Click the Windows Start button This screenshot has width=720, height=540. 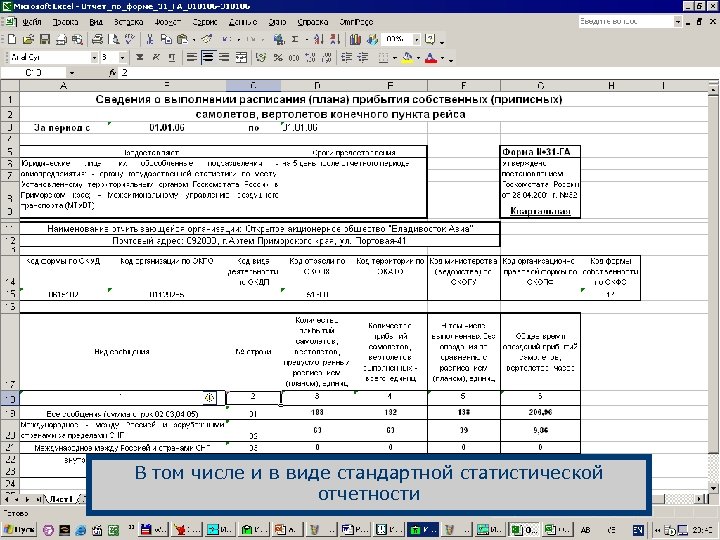click(20, 530)
